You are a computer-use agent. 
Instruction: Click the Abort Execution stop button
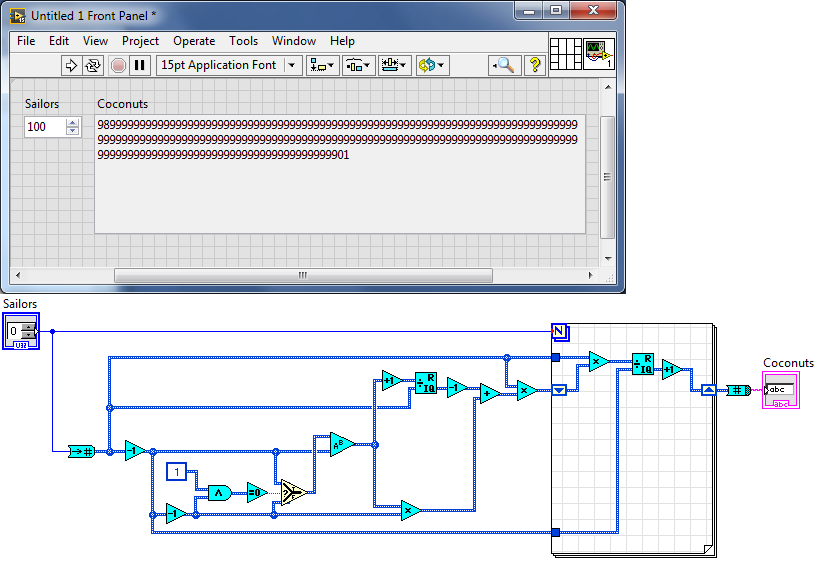click(118, 65)
